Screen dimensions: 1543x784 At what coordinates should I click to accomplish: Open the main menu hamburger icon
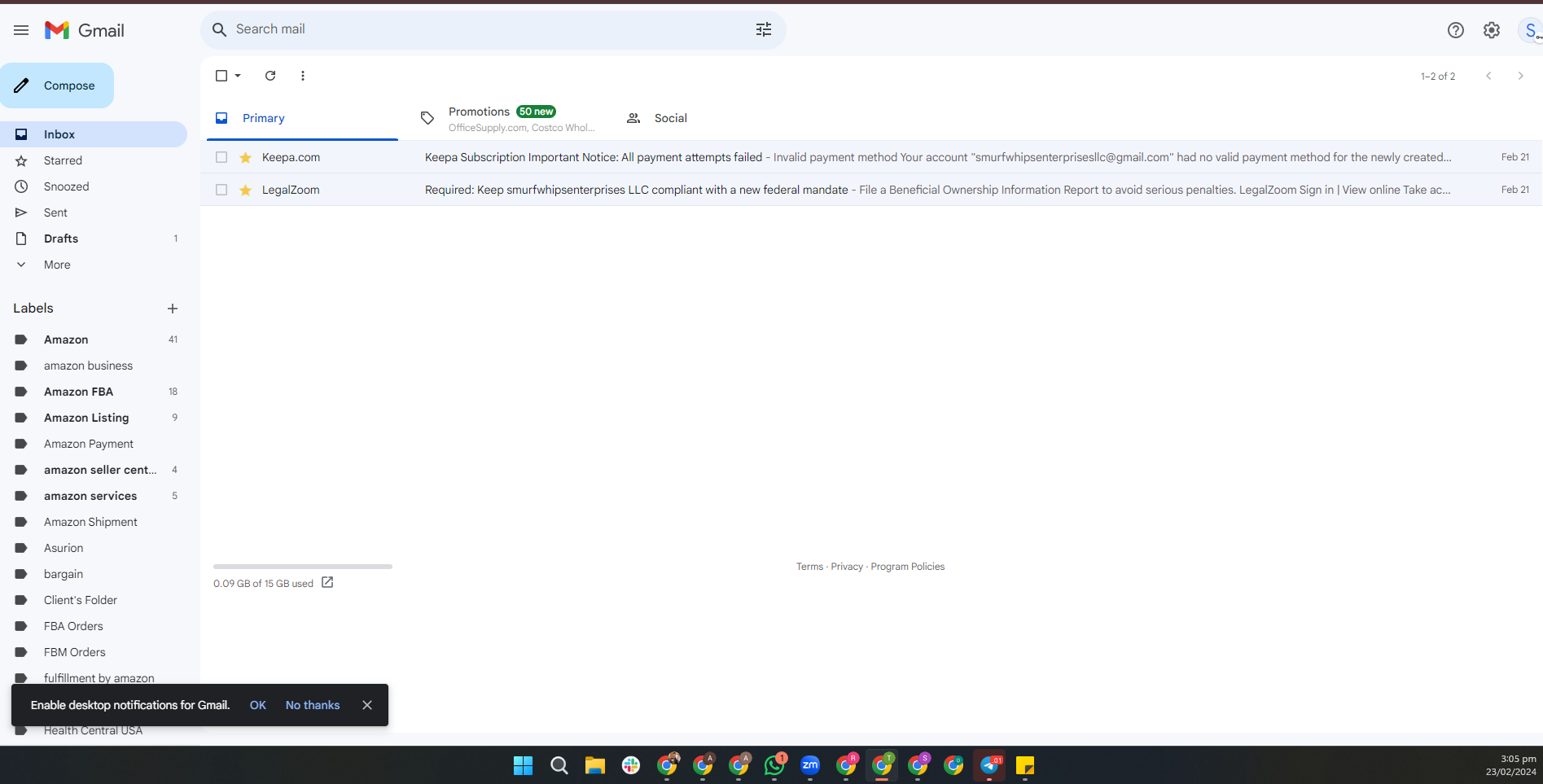[21, 30]
